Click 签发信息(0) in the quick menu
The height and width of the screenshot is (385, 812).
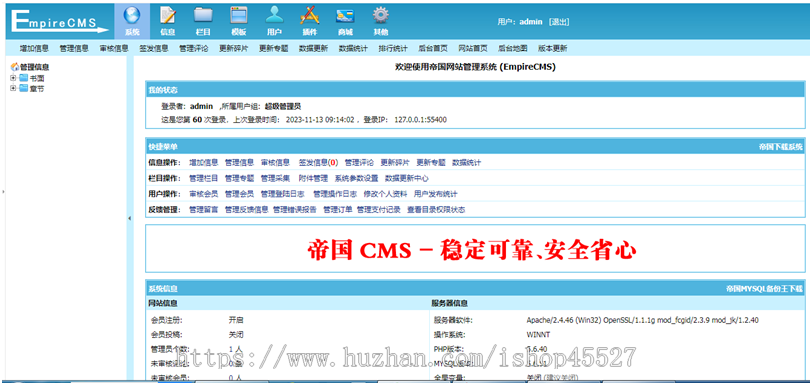[x=318, y=163]
